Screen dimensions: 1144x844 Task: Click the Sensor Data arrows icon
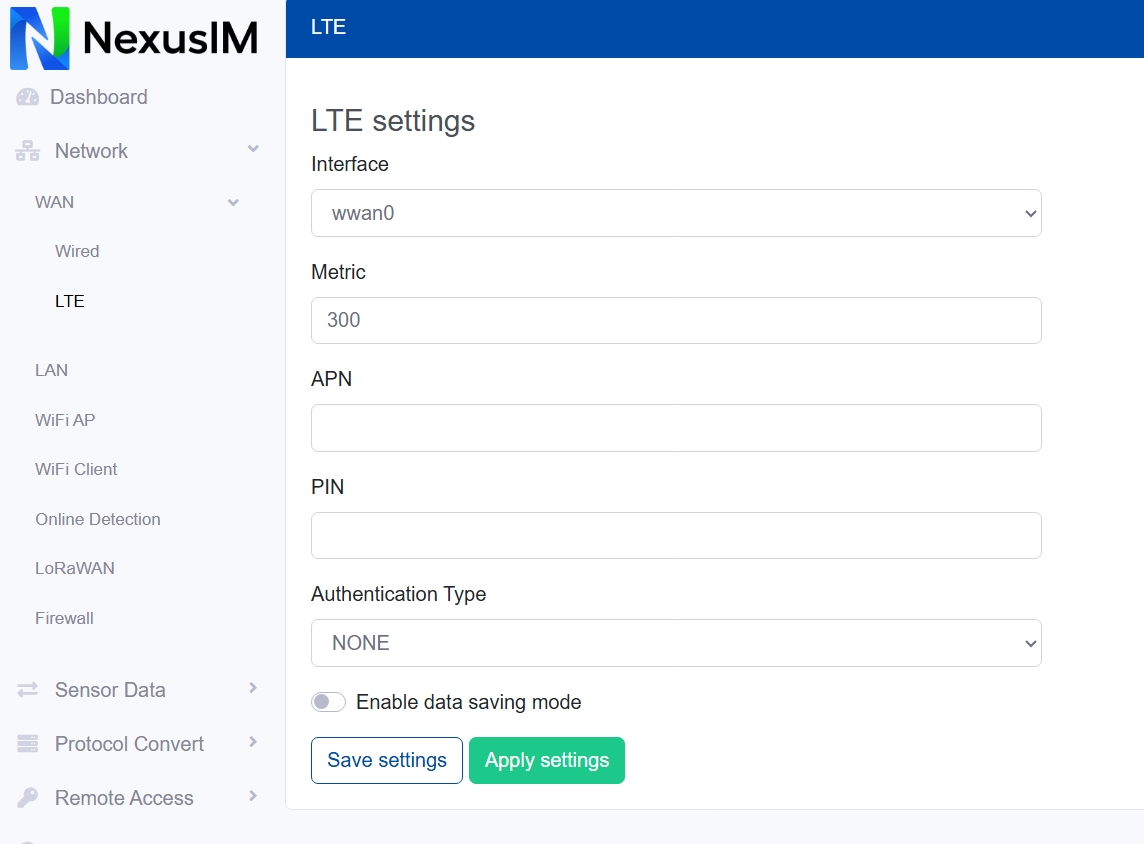[x=28, y=689]
